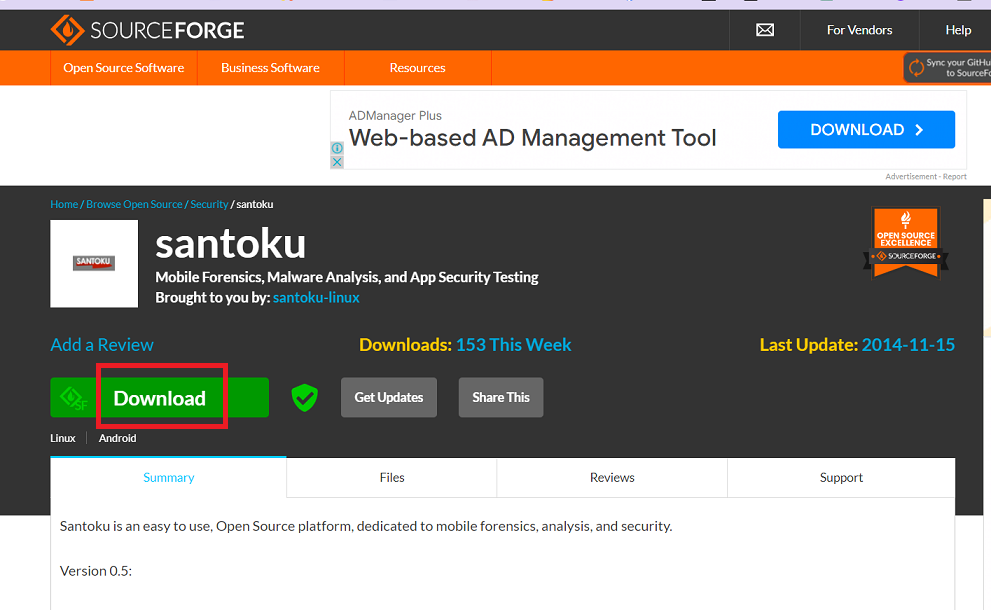Open the Help link

[958, 30]
